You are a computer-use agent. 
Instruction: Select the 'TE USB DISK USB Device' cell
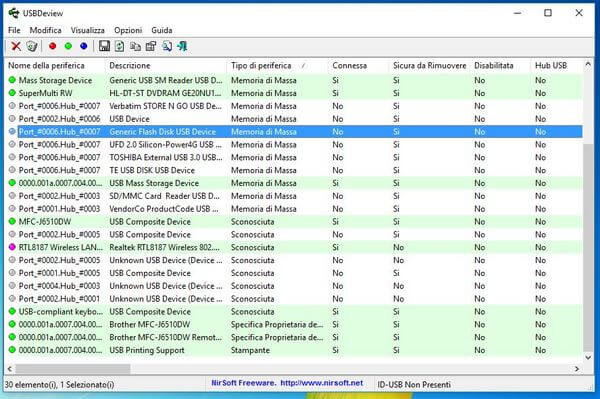coord(152,170)
